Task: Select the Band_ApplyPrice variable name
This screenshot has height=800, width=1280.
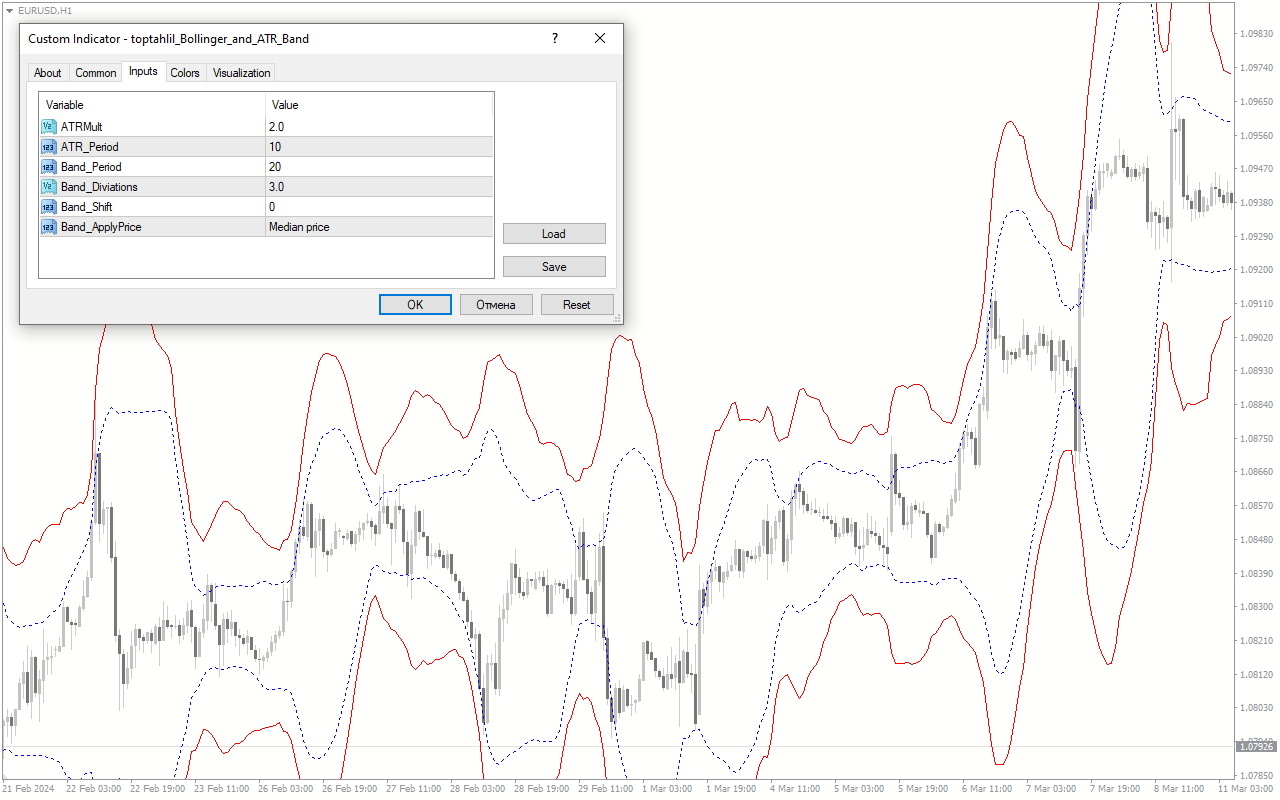Action: (101, 227)
